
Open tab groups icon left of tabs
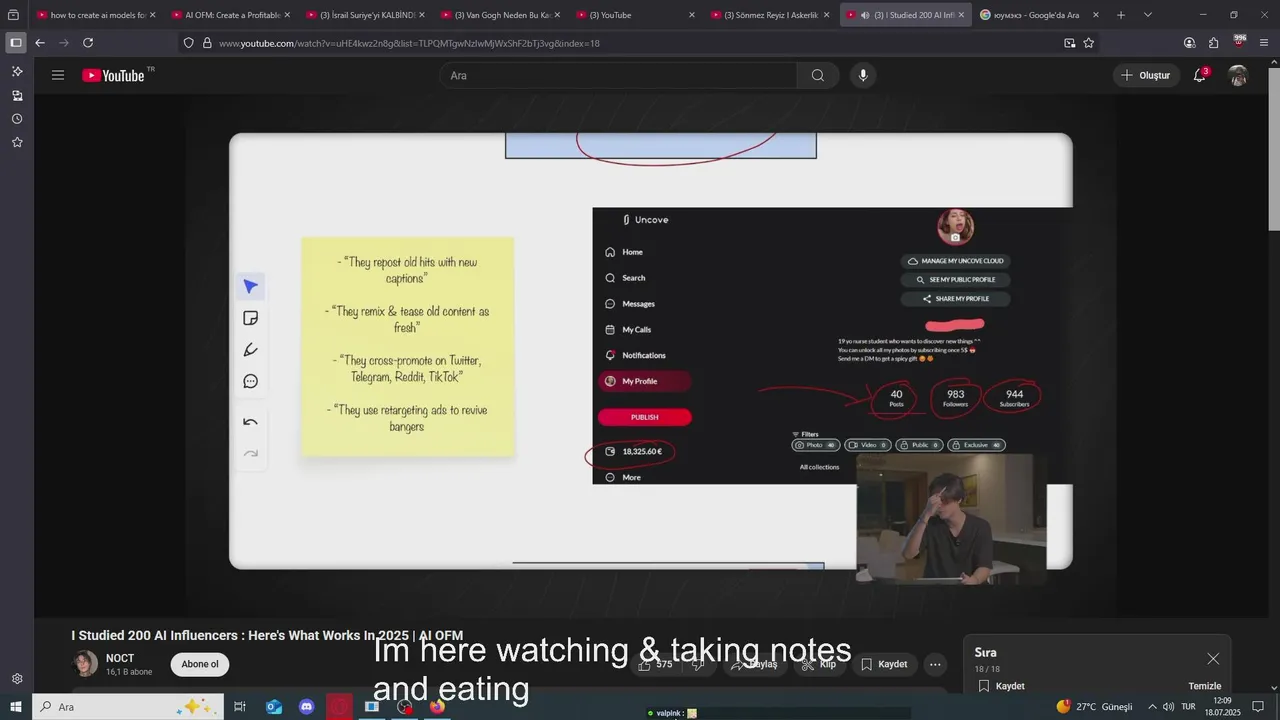click(x=13, y=15)
